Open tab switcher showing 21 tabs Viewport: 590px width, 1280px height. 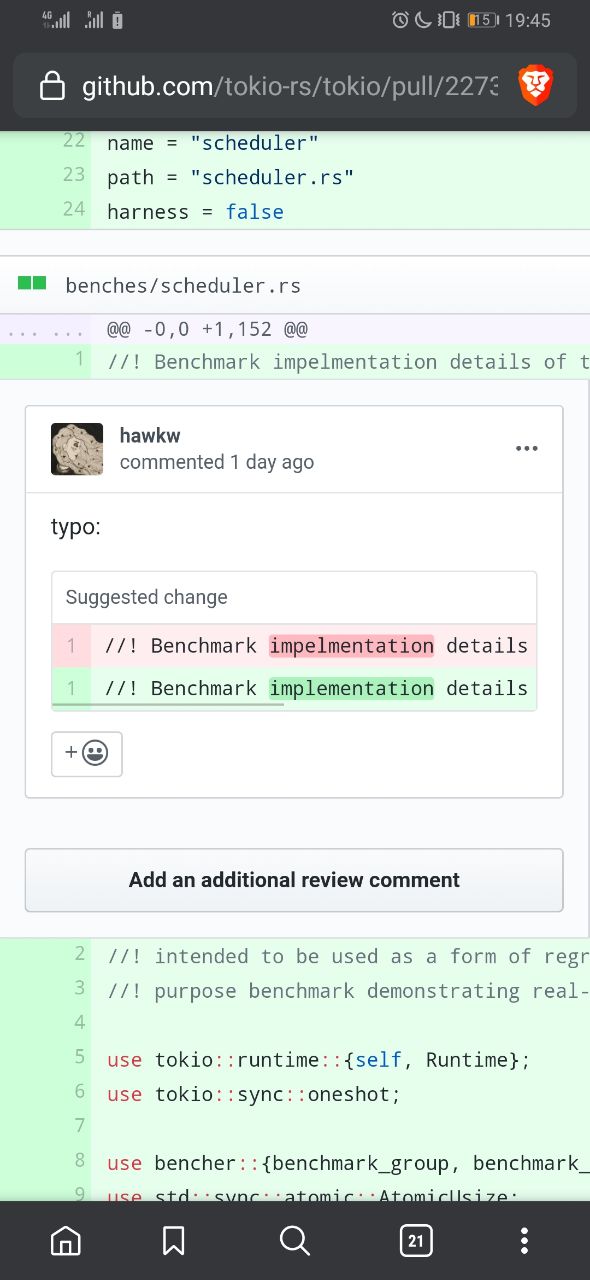coord(416,1241)
